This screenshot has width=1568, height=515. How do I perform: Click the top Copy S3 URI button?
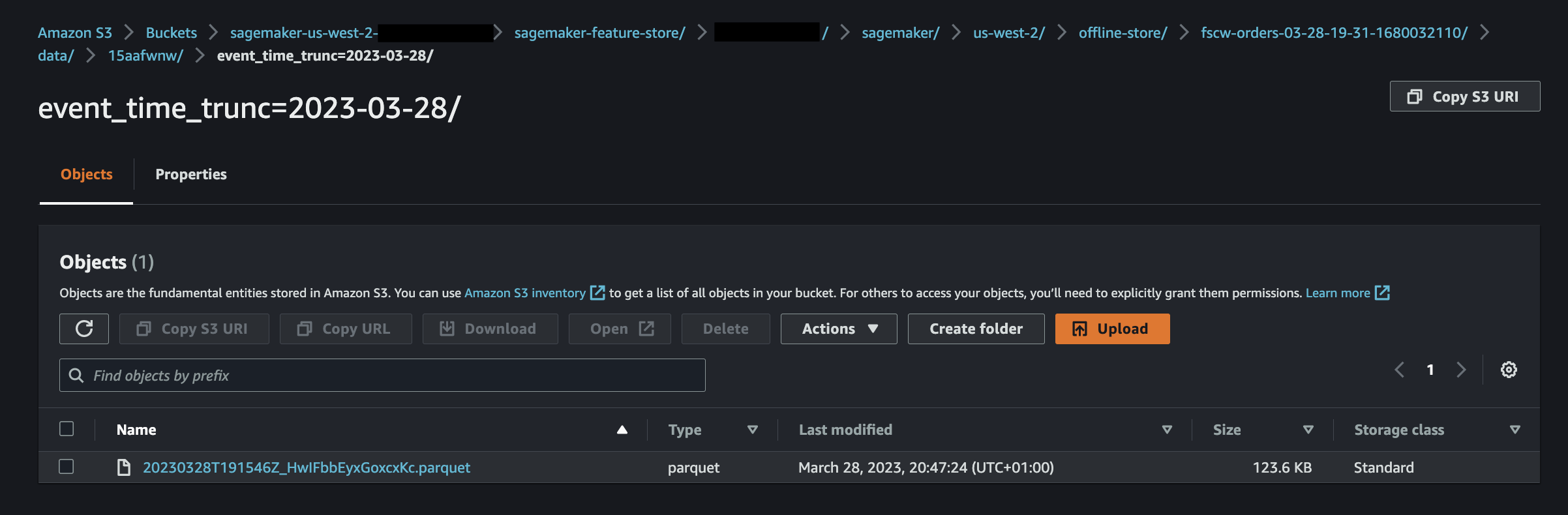point(1465,96)
